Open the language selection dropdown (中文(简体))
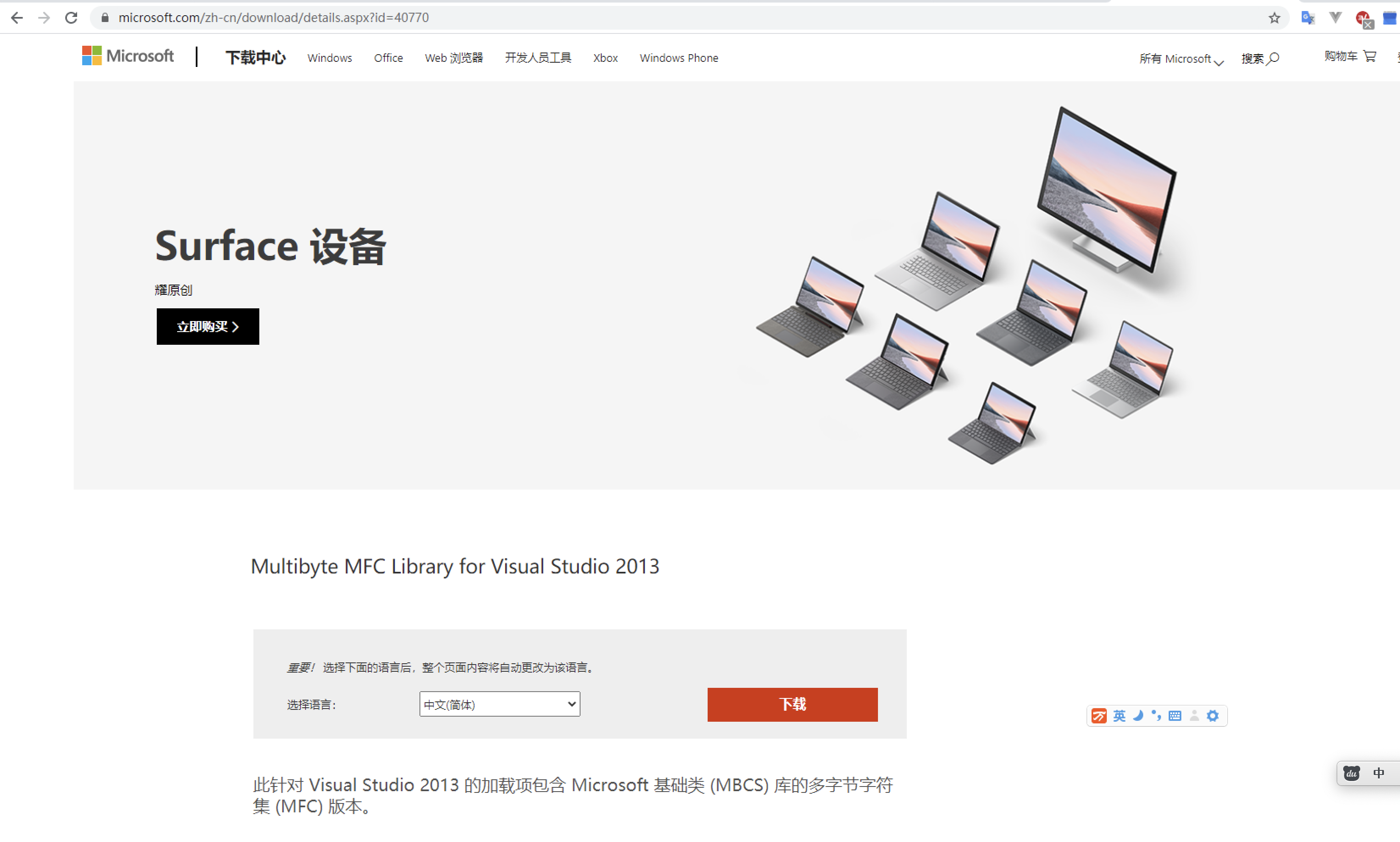1400x842 pixels. tap(500, 704)
